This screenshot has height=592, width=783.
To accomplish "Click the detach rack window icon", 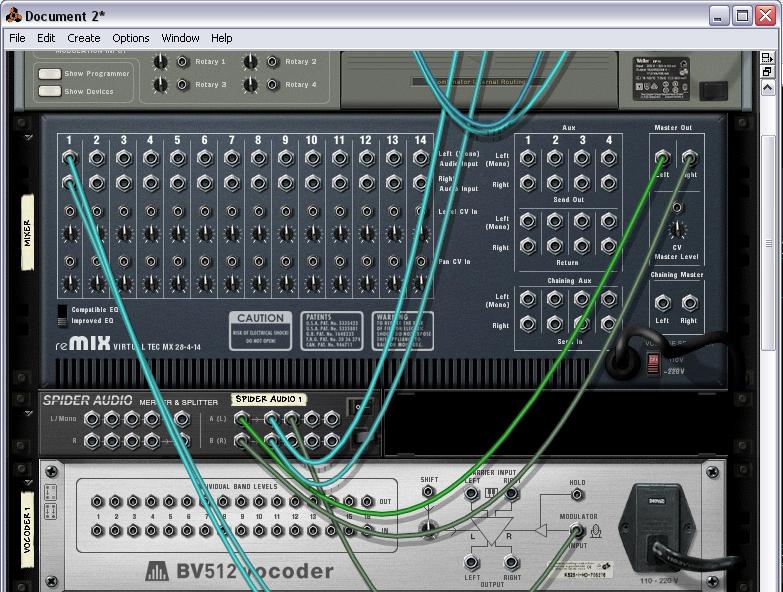I will (x=767, y=72).
